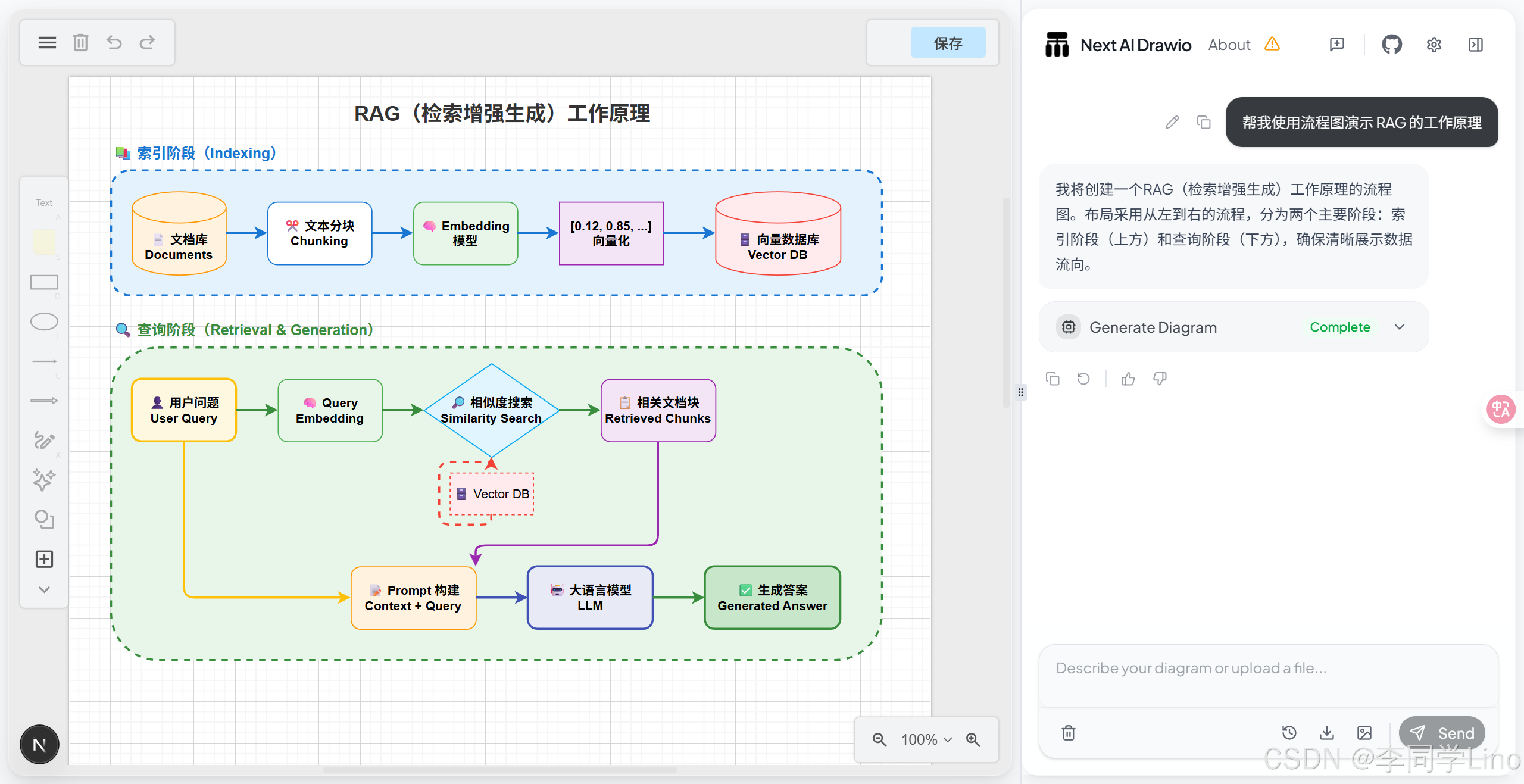
Task: Select the 用户问题 User Query node
Action: (x=184, y=410)
